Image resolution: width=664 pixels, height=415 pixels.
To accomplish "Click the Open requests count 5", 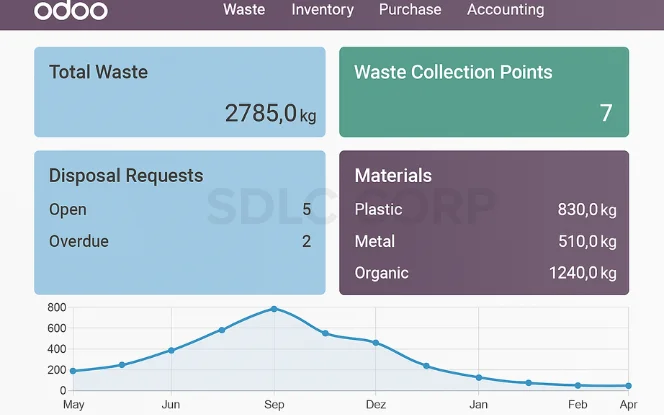I will pyautogui.click(x=307, y=210).
